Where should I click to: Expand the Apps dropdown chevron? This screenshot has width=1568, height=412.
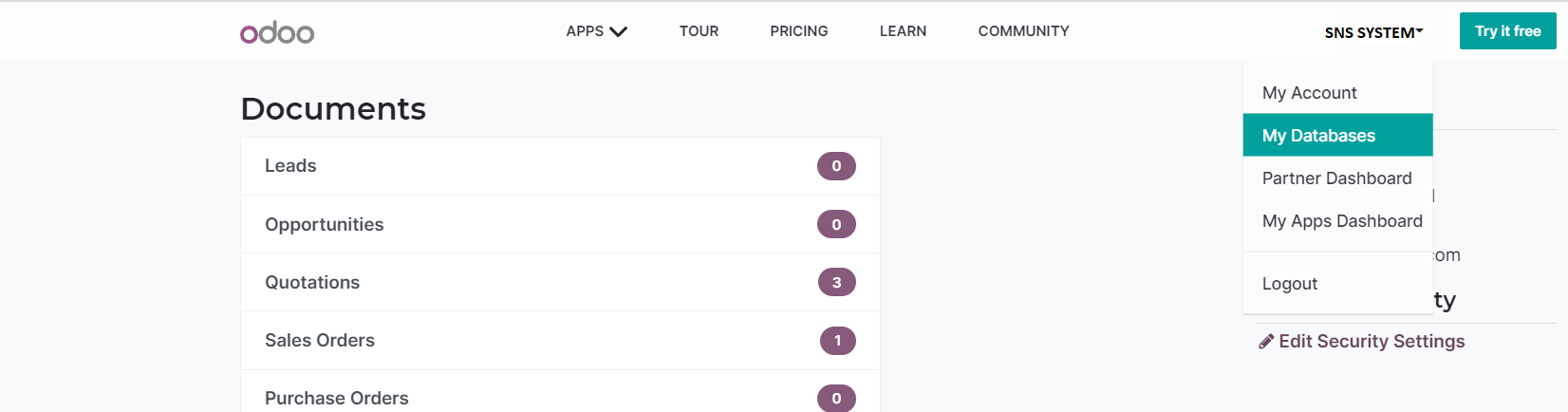click(618, 31)
